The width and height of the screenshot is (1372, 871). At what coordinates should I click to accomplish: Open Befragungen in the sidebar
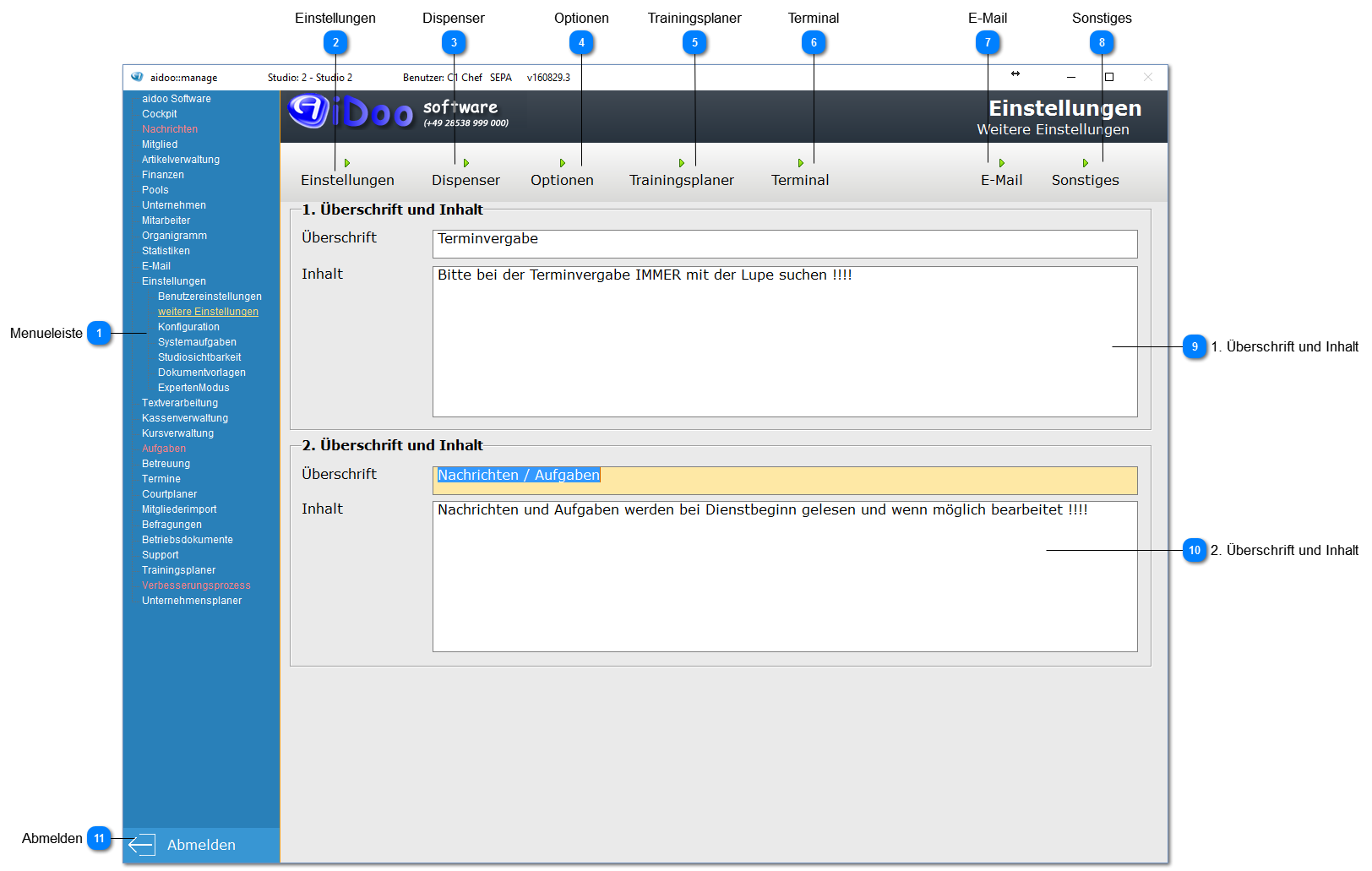tap(172, 525)
